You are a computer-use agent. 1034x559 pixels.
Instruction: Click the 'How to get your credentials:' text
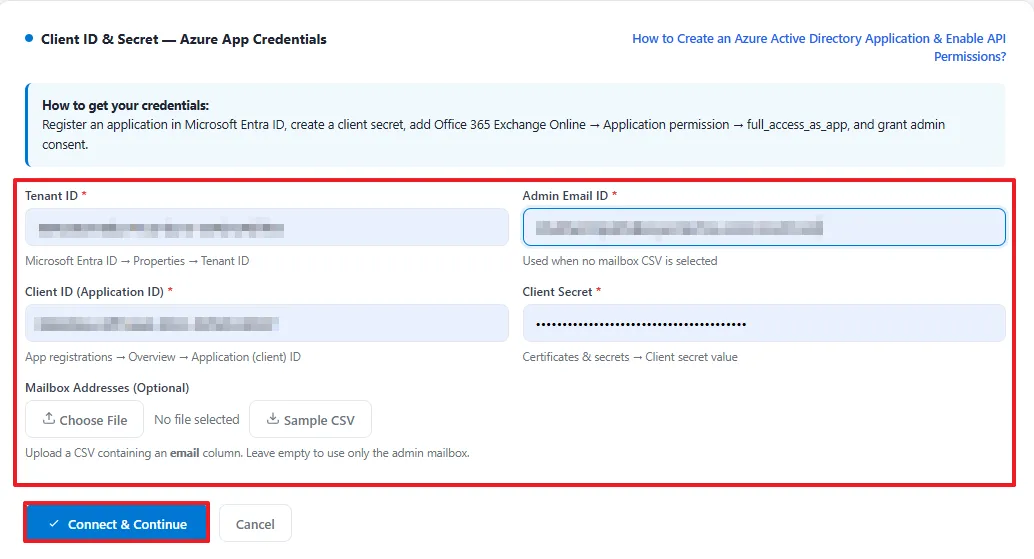point(125,105)
